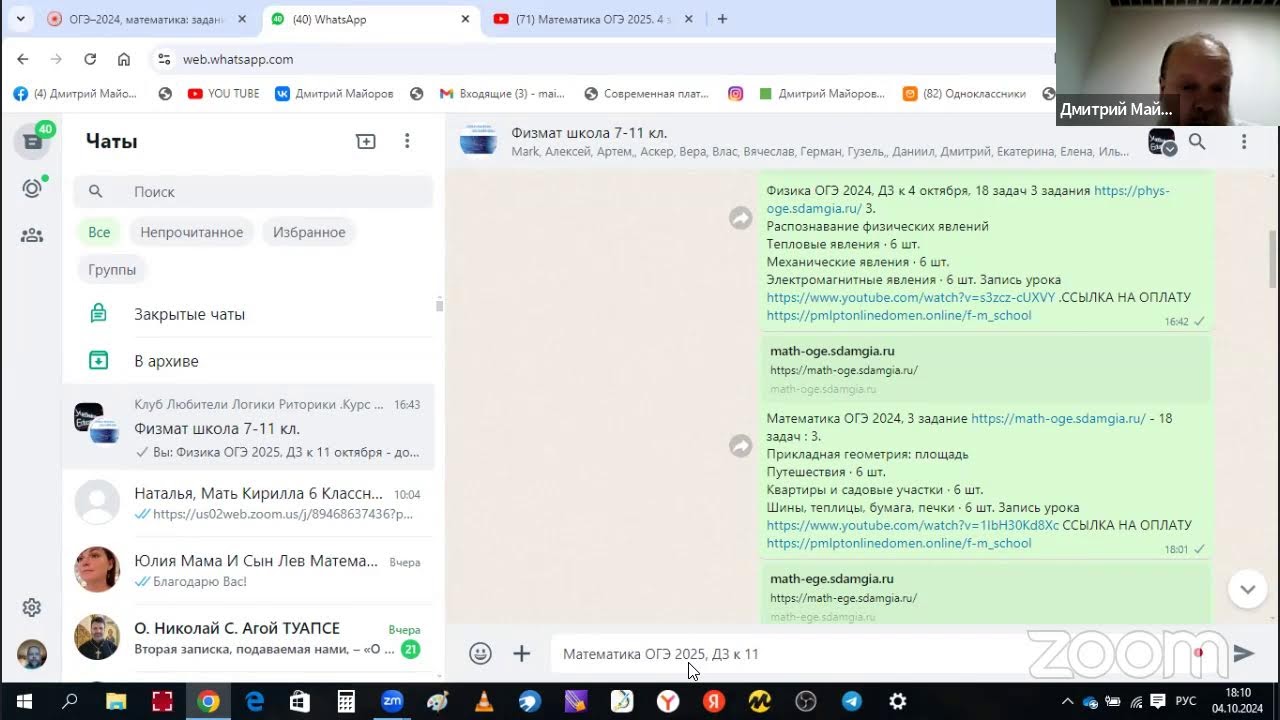Open the Status icon in WhatsApp sidebar

(x=32, y=188)
